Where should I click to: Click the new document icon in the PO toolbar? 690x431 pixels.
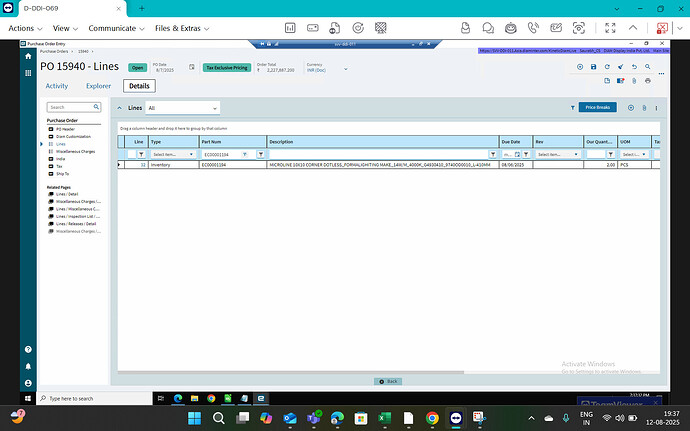pos(607,81)
